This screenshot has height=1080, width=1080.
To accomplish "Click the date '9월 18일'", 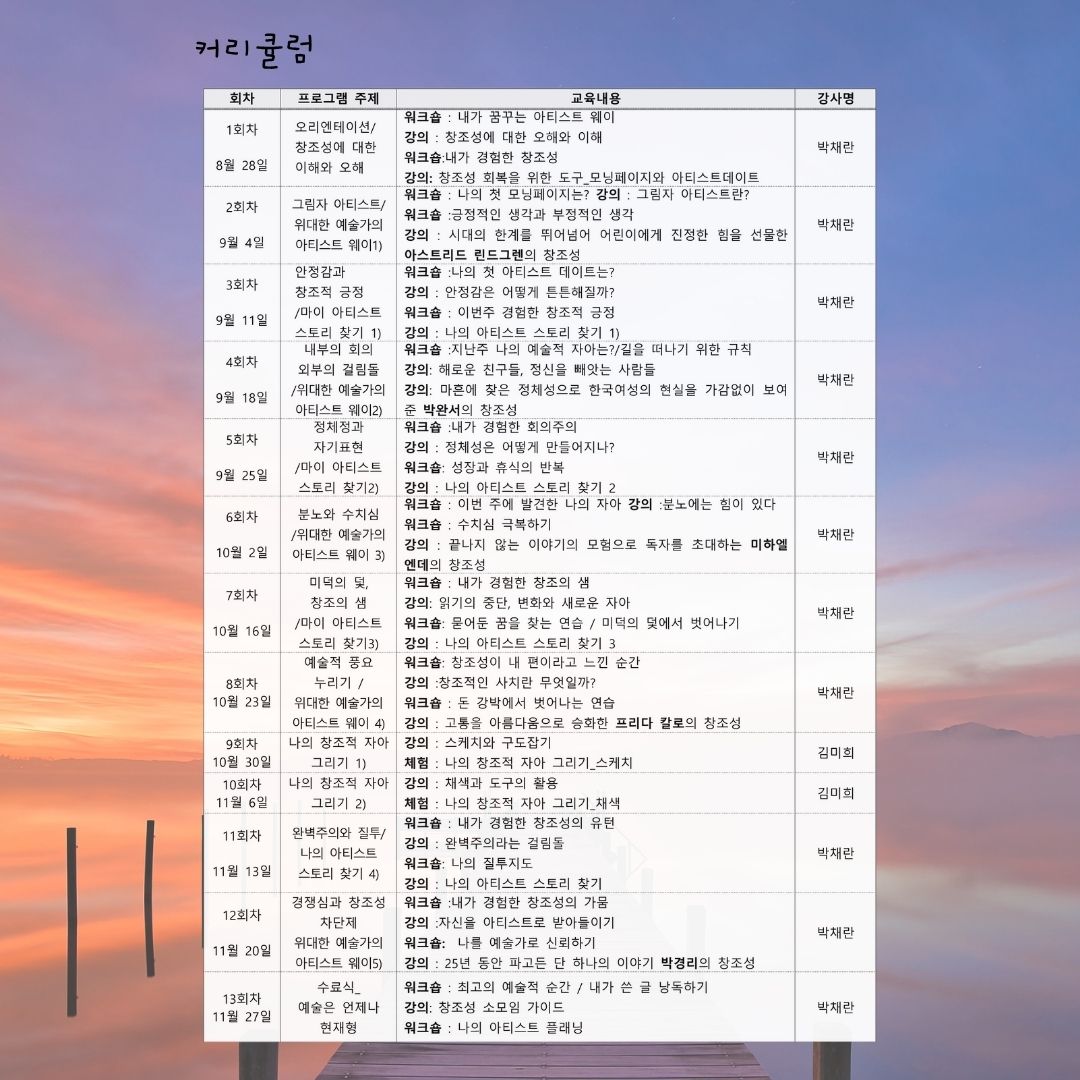I will pos(242,397).
